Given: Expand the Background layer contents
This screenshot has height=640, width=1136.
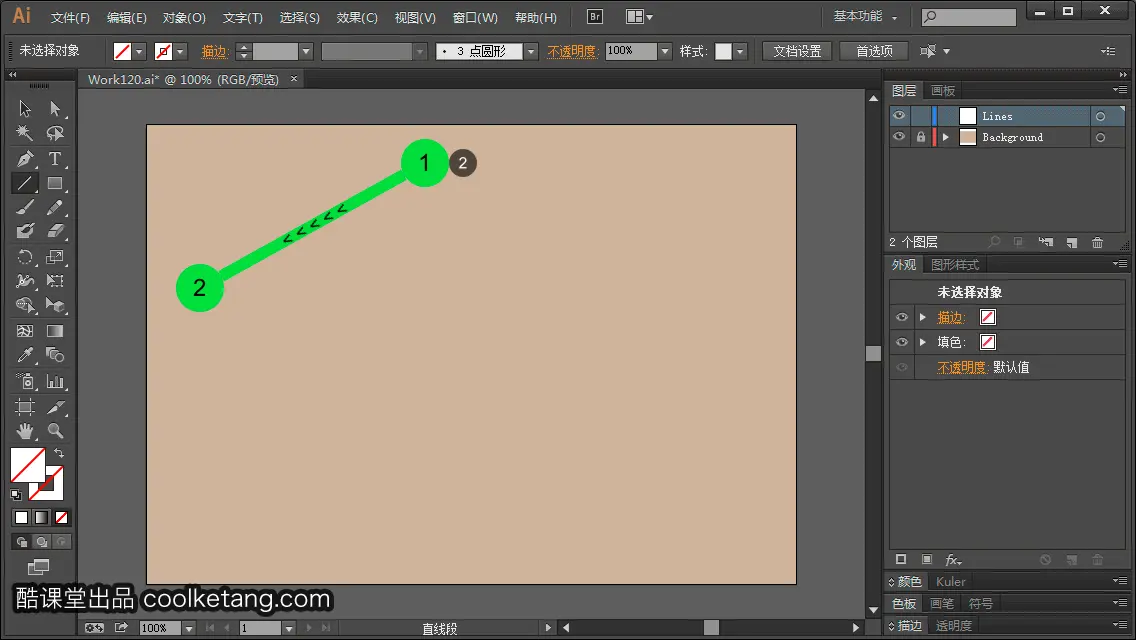Looking at the screenshot, I should point(945,137).
